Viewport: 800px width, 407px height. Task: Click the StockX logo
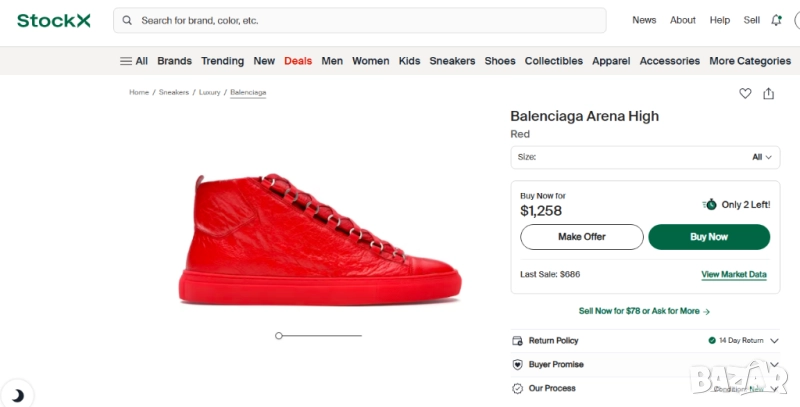click(x=53, y=20)
